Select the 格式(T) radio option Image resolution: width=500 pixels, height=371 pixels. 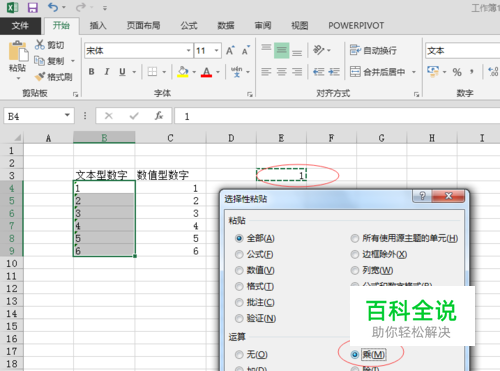point(239,286)
